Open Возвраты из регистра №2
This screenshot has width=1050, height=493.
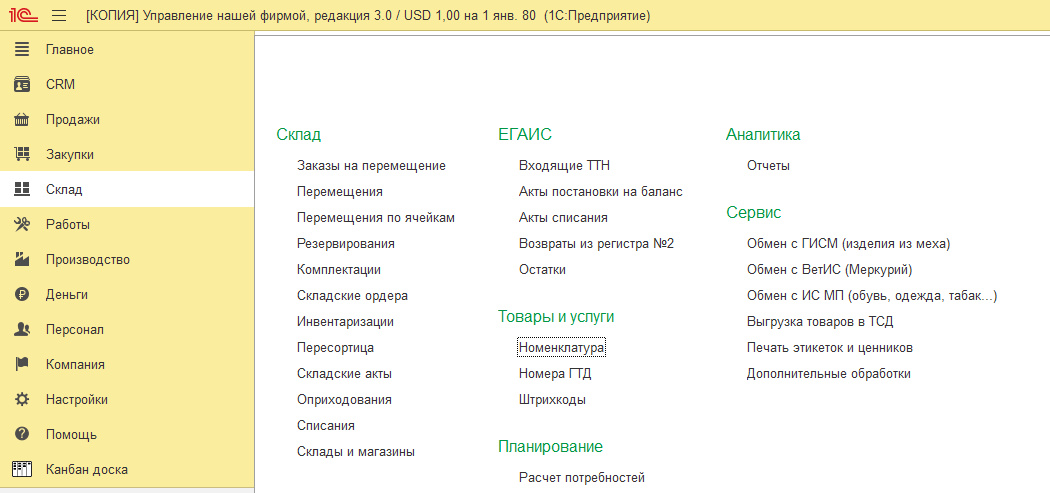pyautogui.click(x=596, y=244)
